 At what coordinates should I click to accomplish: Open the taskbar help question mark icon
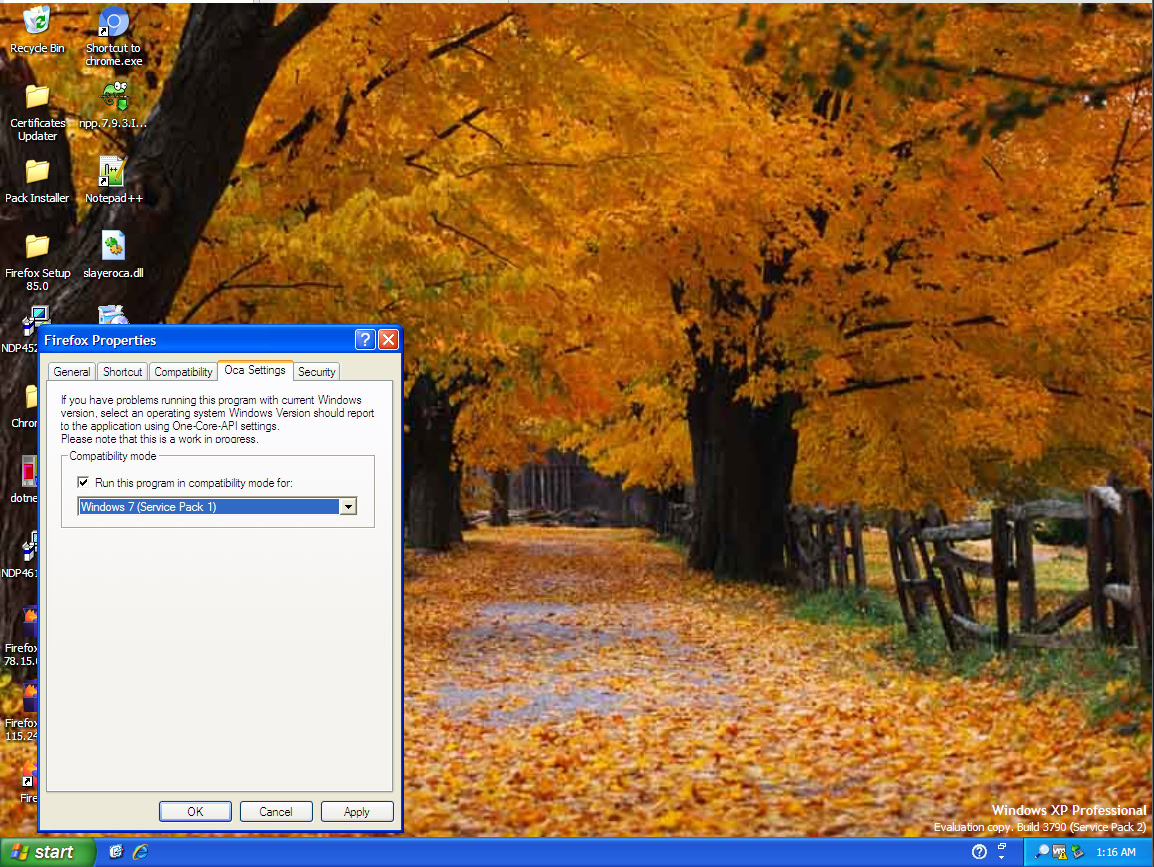(x=979, y=852)
